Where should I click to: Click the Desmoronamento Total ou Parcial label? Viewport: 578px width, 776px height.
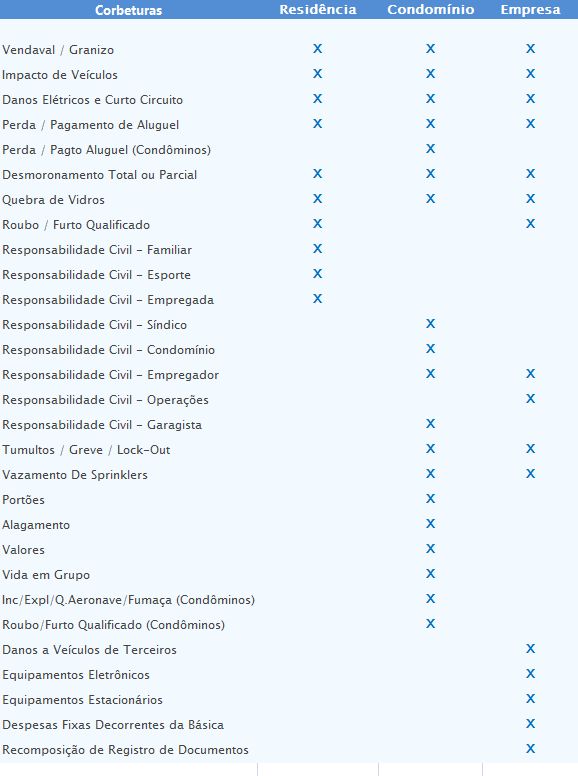[99, 175]
